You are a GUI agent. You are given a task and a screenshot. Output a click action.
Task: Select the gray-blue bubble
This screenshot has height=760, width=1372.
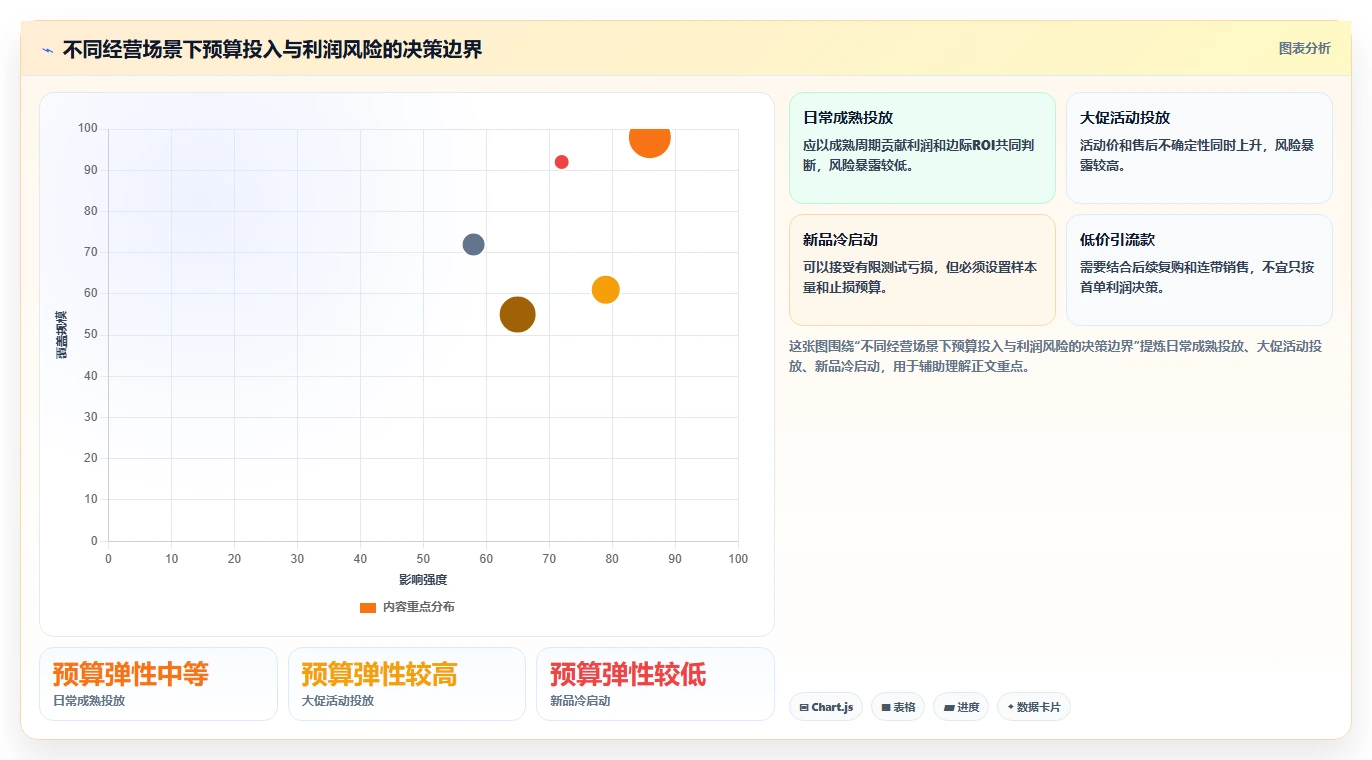pyautogui.click(x=473, y=244)
